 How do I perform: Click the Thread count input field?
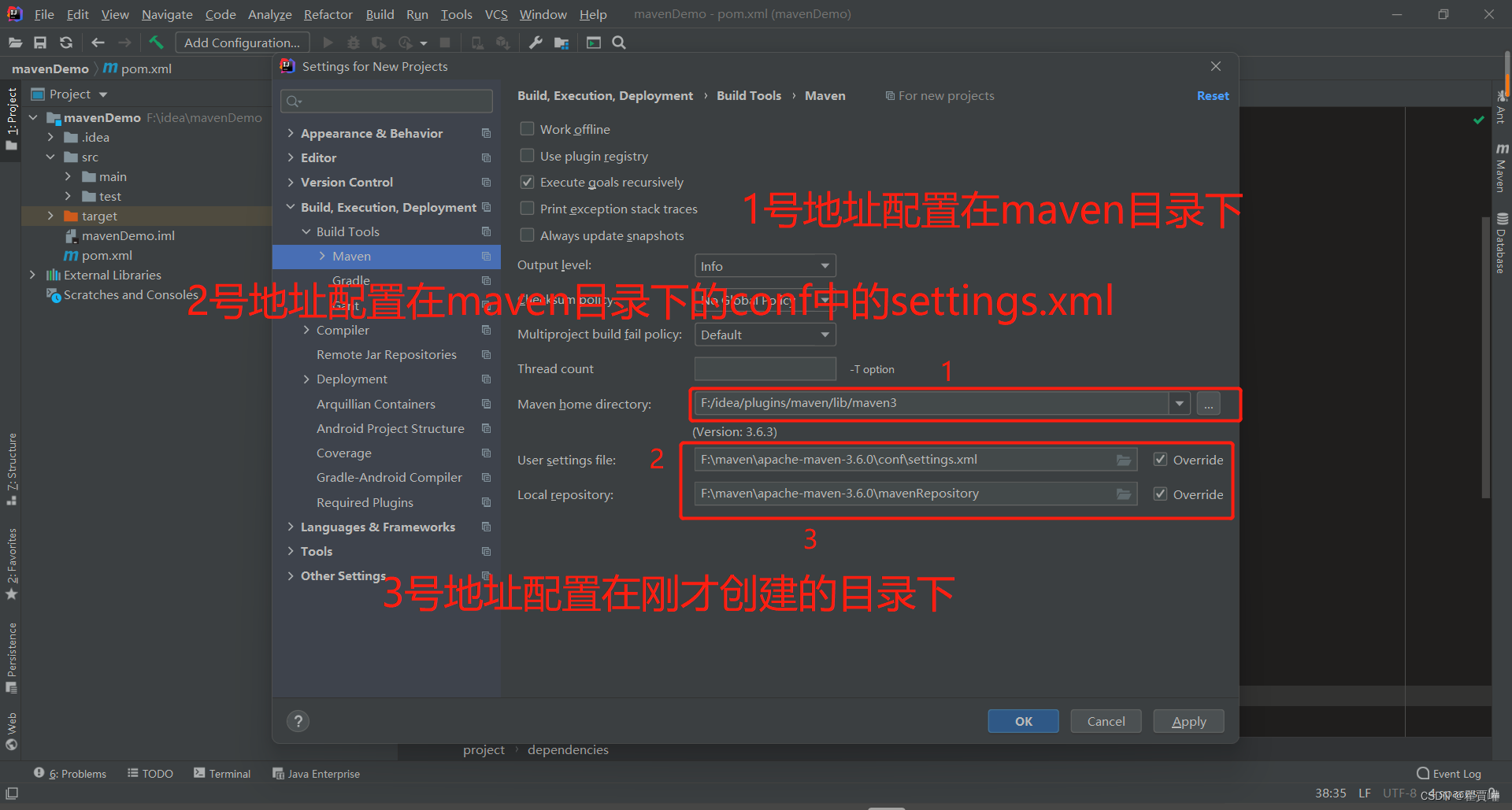pyautogui.click(x=765, y=369)
